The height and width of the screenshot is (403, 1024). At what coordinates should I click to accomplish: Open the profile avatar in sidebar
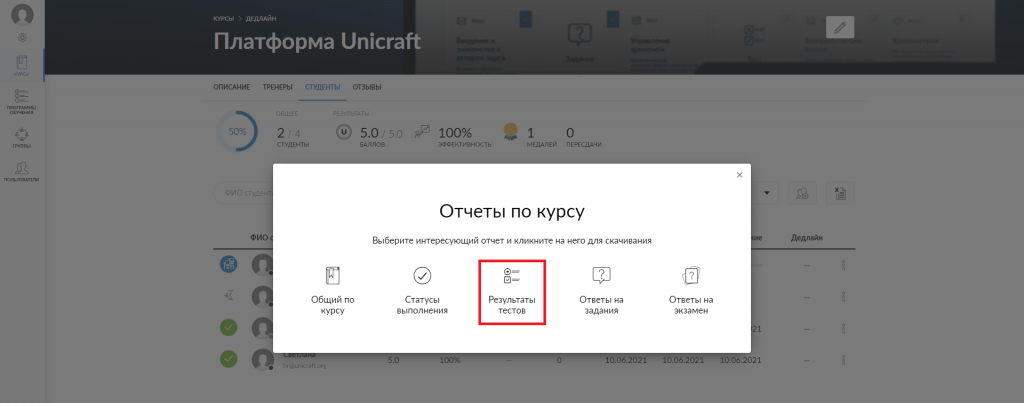(x=22, y=14)
